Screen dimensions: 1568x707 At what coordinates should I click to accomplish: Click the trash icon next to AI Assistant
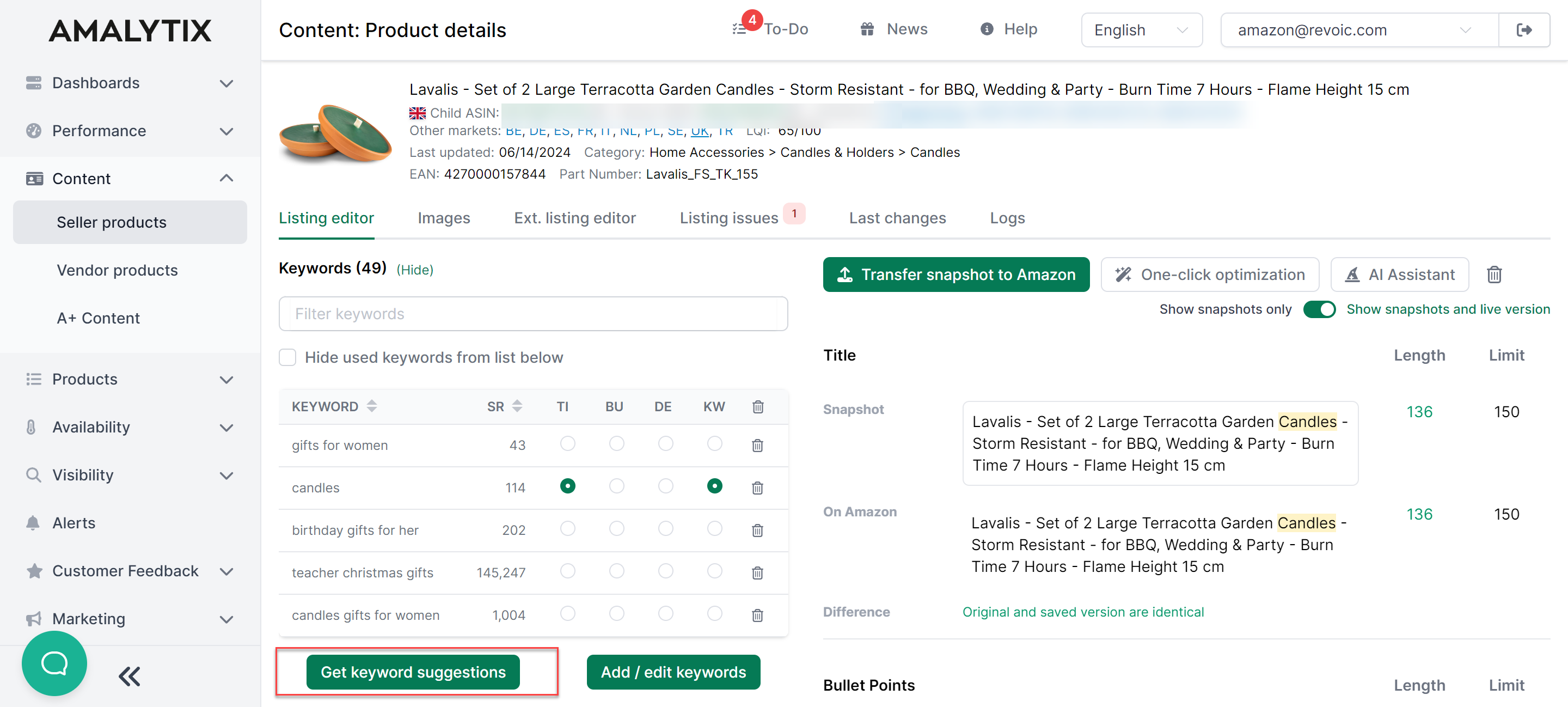click(1494, 275)
